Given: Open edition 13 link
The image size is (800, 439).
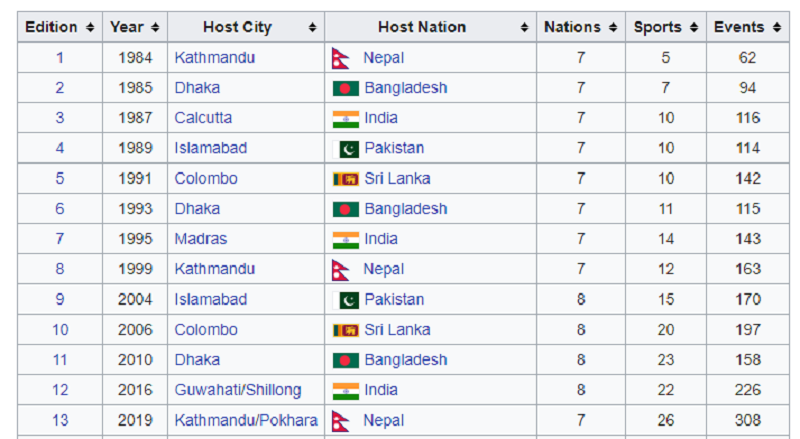Looking at the screenshot, I should tap(60, 420).
